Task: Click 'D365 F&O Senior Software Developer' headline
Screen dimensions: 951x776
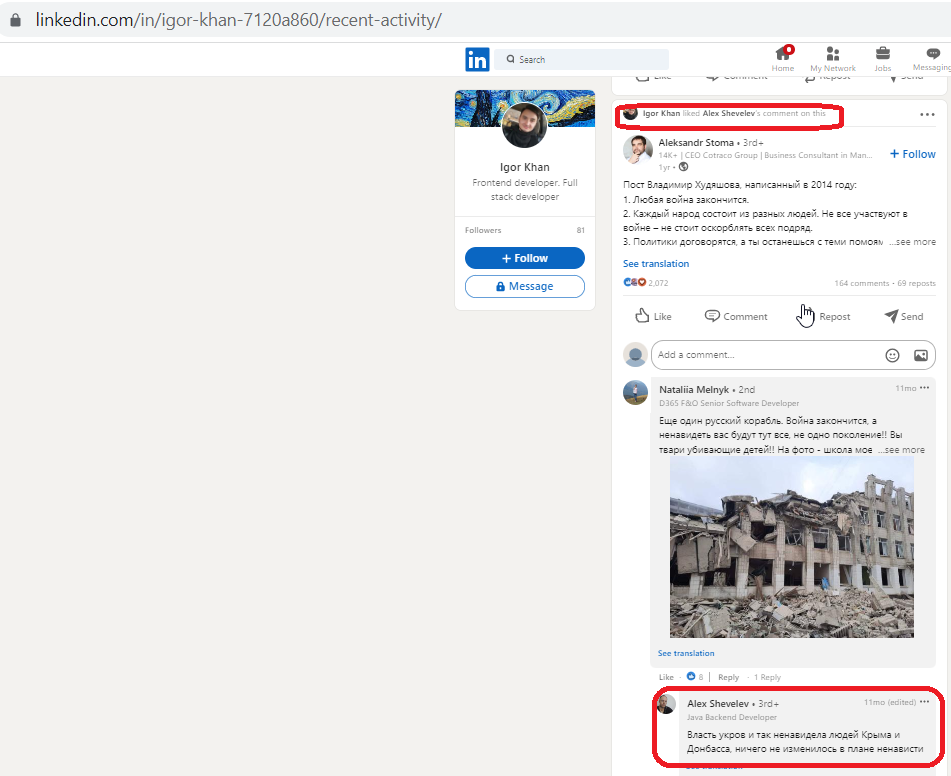Action: [729, 403]
